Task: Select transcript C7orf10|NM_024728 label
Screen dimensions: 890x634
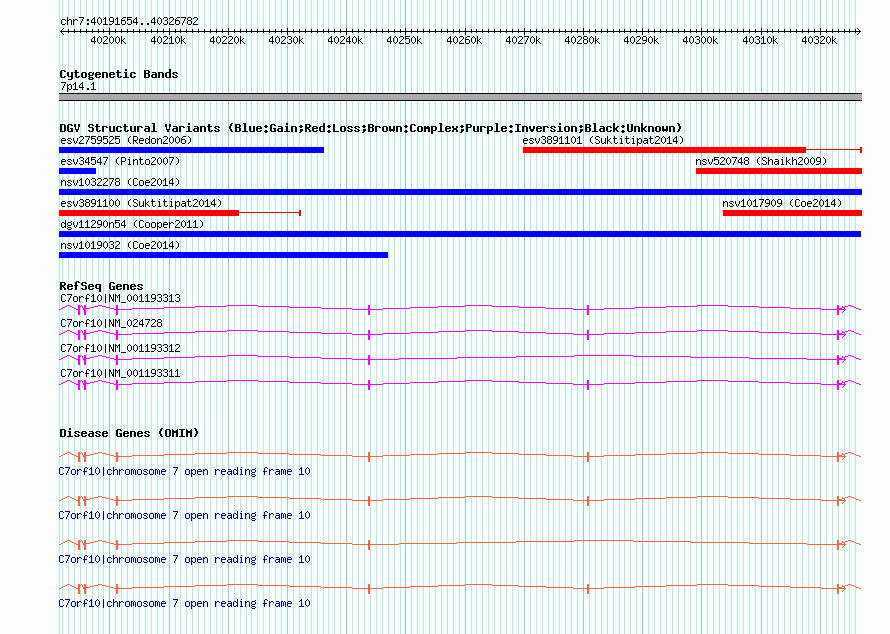Action: tap(111, 324)
